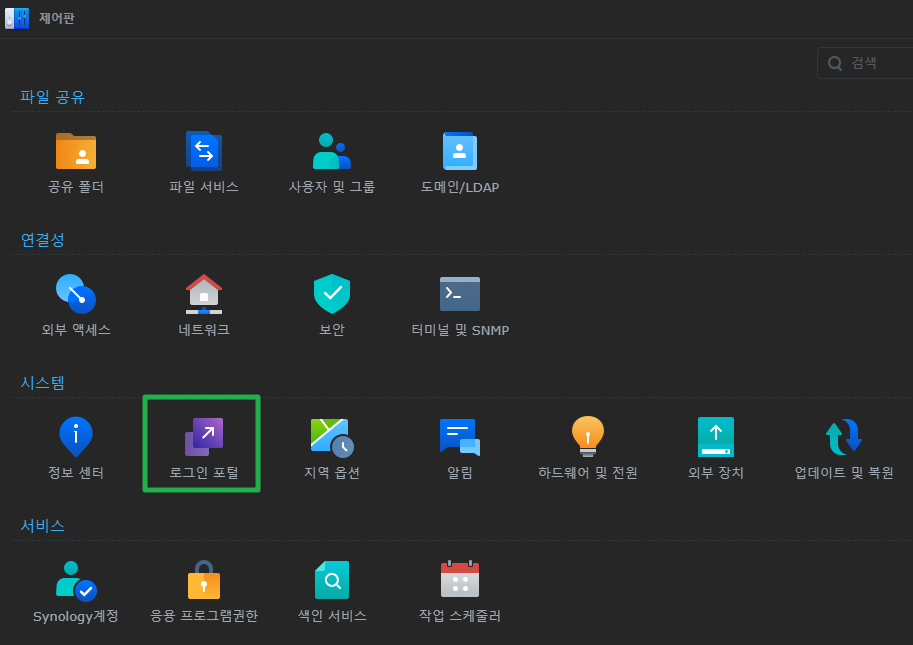Open 하드웨어 및 전원 settings
The width and height of the screenshot is (913, 645).
tap(588, 438)
